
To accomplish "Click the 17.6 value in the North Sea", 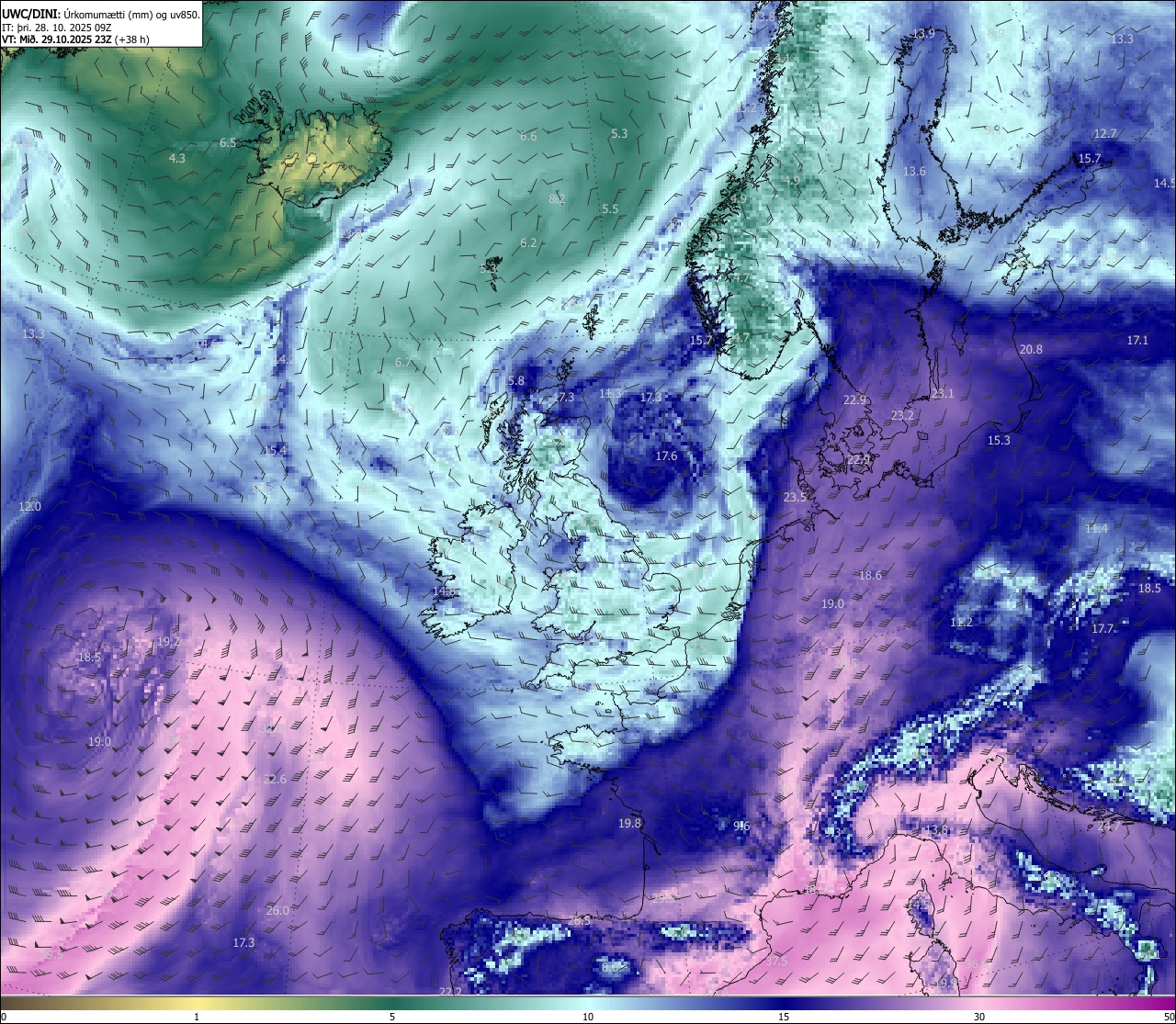I will (x=667, y=456).
